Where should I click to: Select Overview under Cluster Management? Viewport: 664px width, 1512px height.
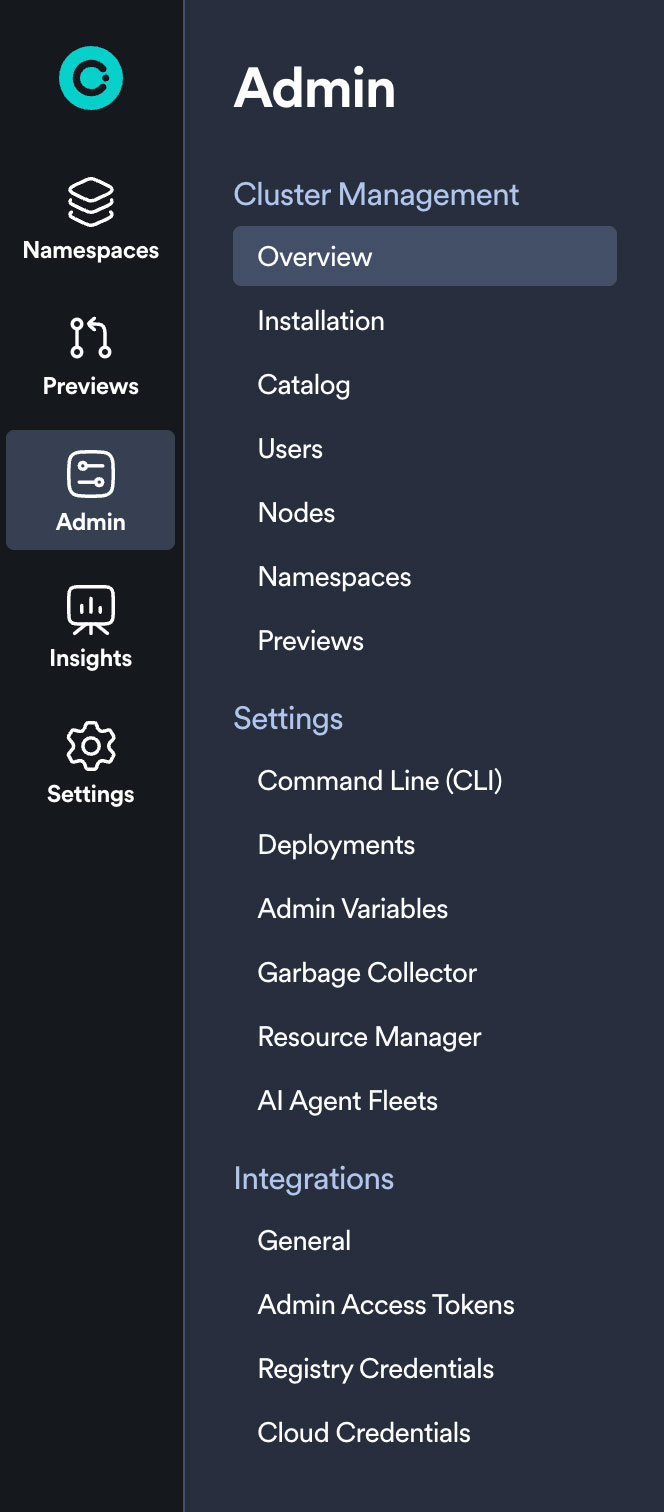tap(317, 256)
